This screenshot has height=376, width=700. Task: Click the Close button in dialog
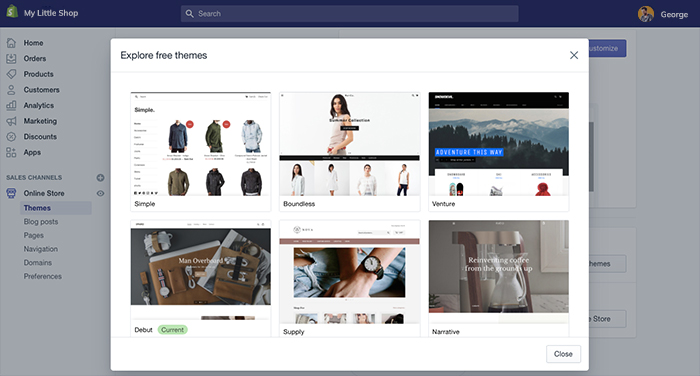[x=563, y=354]
